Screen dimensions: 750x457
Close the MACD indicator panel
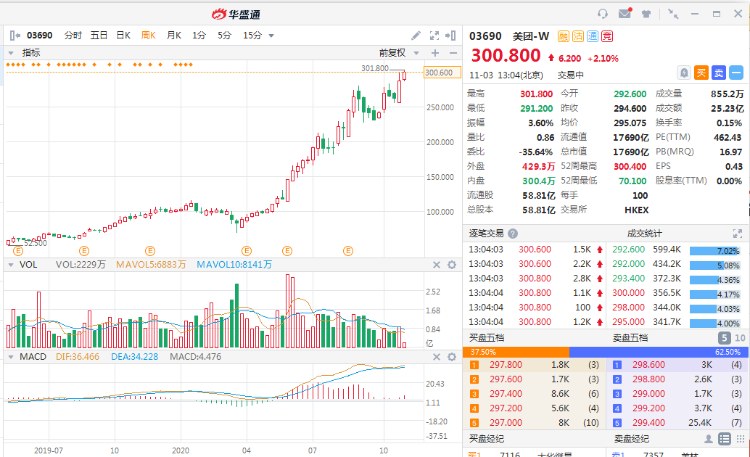click(x=436, y=357)
